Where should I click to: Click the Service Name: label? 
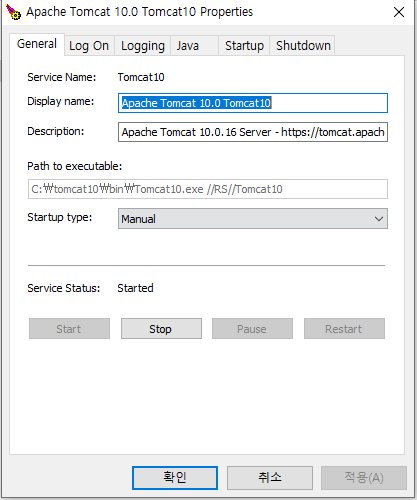coord(62,77)
